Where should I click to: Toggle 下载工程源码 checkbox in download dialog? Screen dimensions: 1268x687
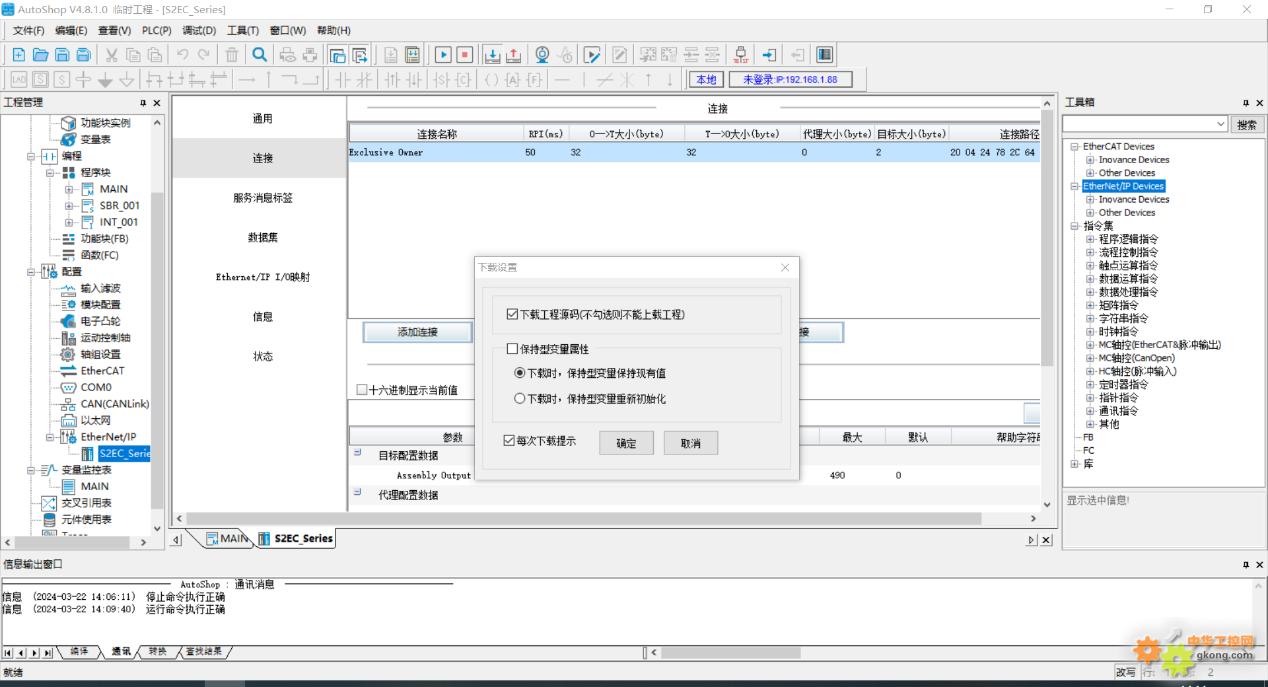click(513, 314)
